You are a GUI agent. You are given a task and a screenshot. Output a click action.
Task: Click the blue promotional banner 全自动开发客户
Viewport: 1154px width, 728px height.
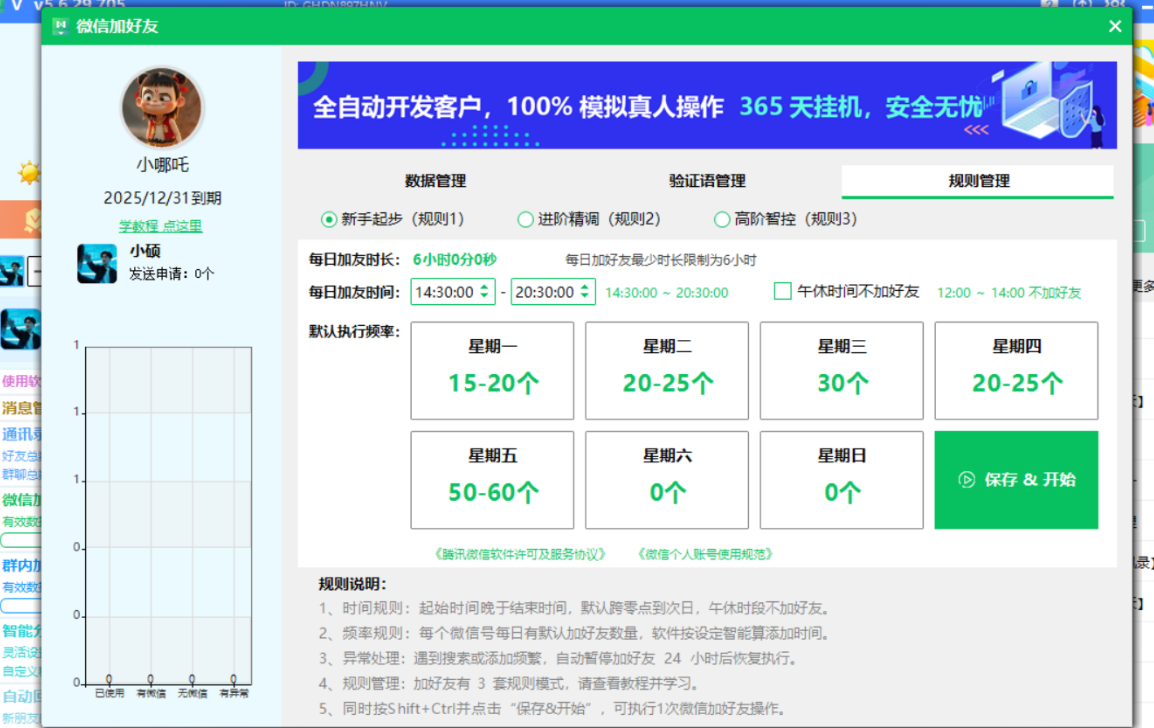(707, 105)
